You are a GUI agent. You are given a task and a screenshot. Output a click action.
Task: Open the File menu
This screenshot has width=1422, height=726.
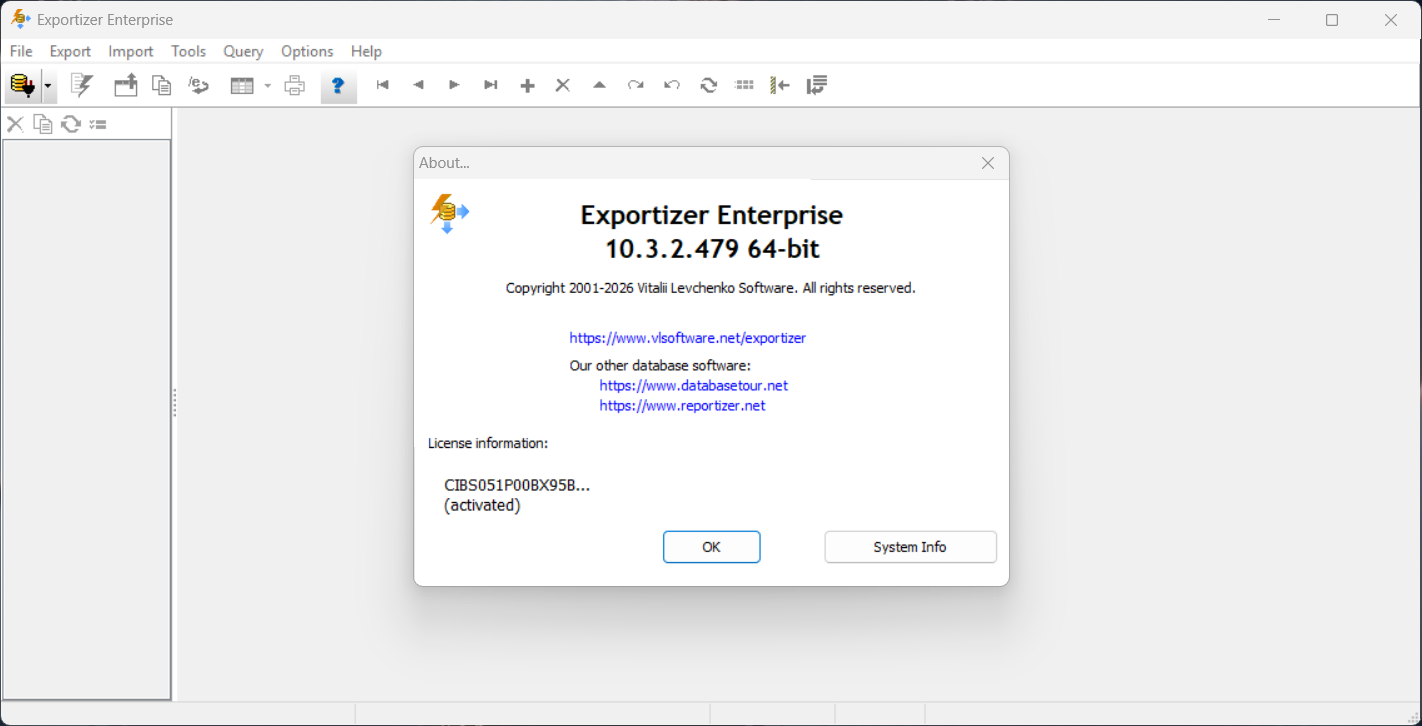[21, 51]
